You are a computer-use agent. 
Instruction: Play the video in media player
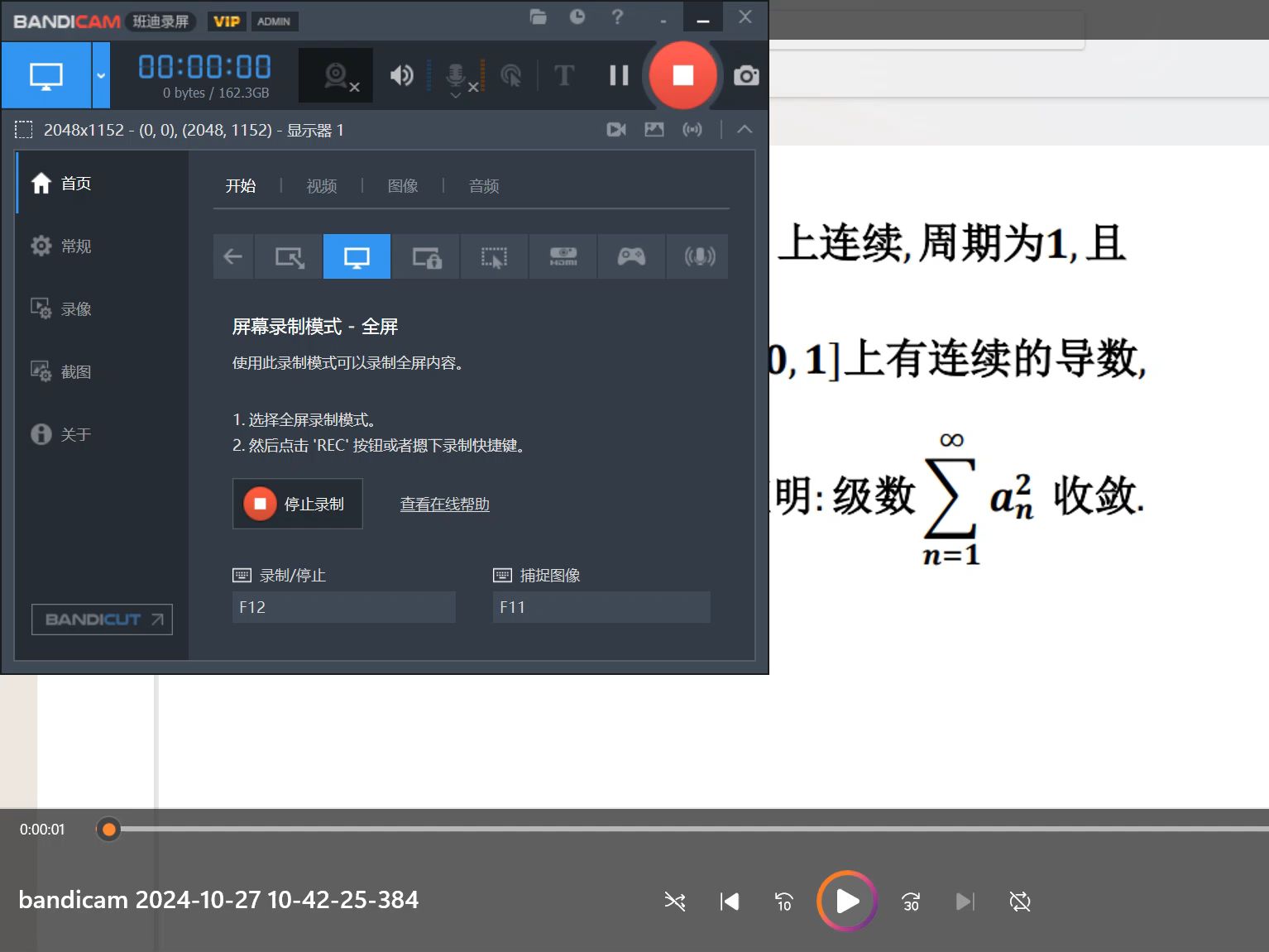tap(847, 901)
